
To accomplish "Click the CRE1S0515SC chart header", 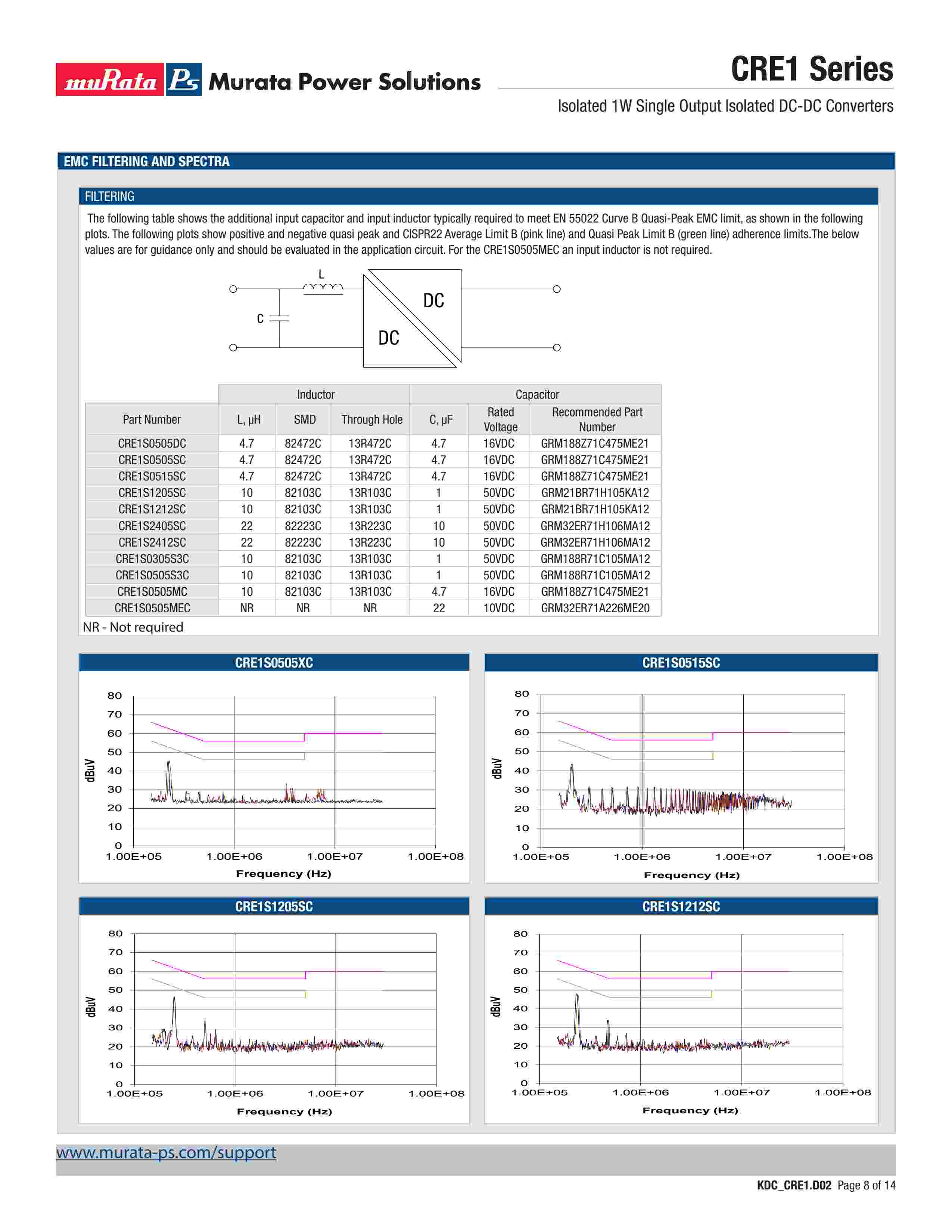I will pos(681,663).
